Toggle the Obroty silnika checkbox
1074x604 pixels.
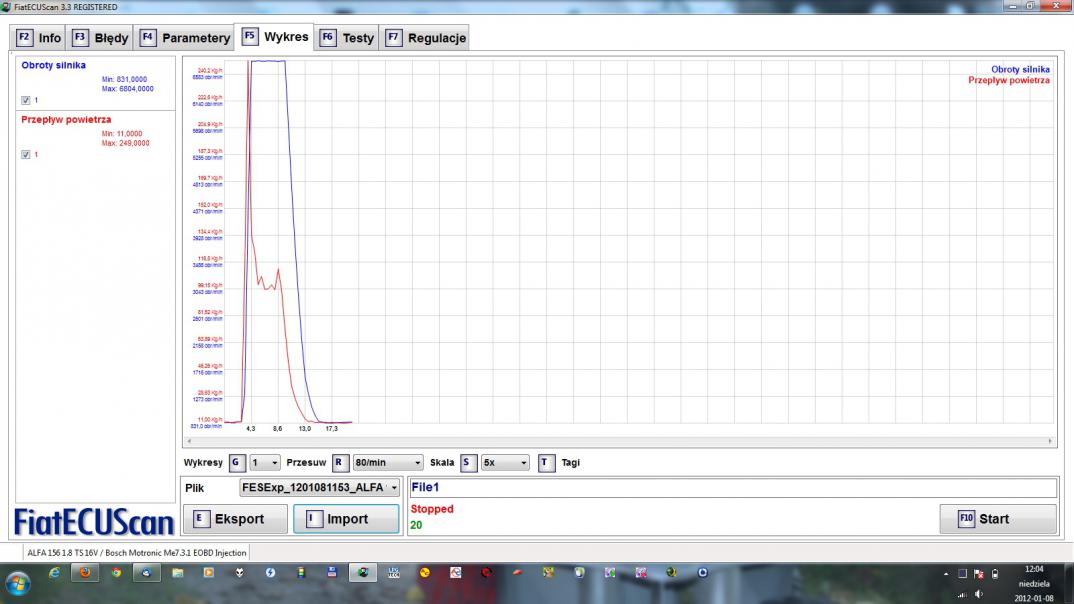(x=26, y=100)
